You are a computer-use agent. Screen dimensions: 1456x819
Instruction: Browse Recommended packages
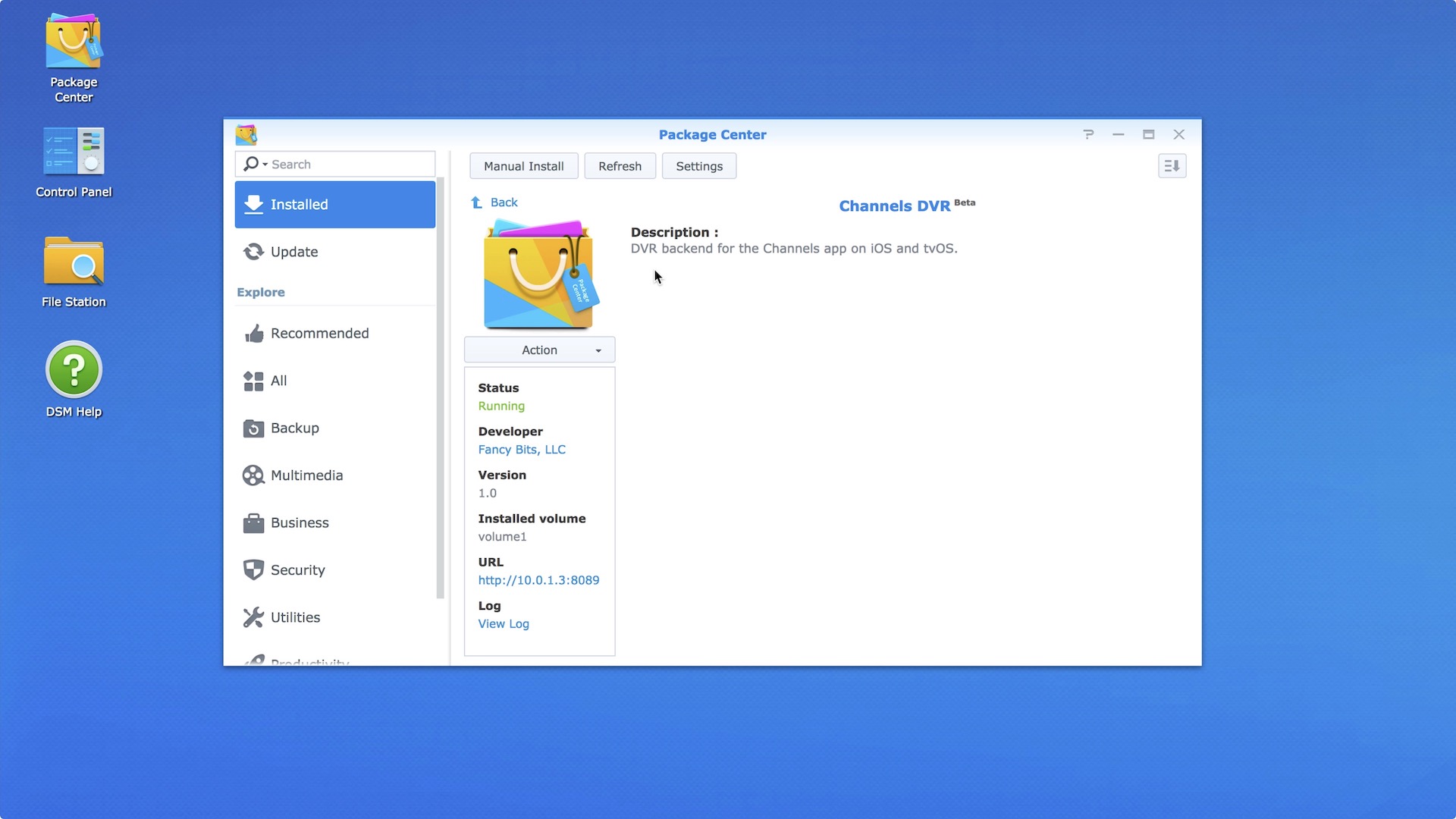click(x=319, y=334)
